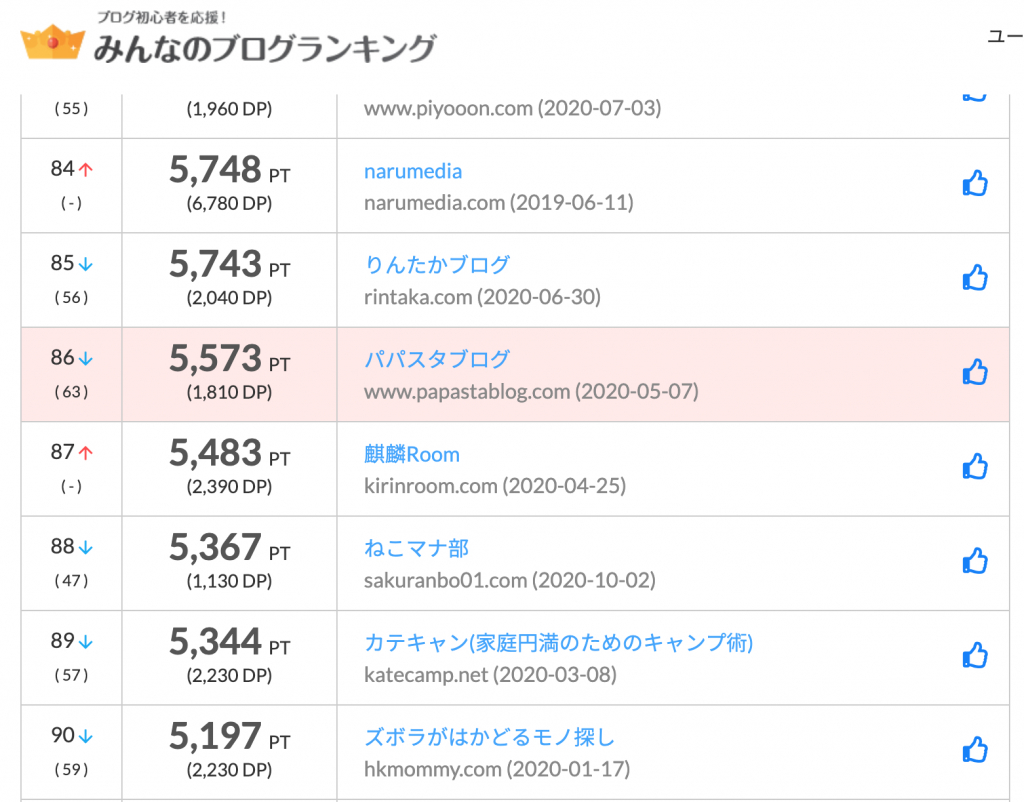Click the crown logo icon
This screenshot has height=802, width=1024.
point(50,43)
